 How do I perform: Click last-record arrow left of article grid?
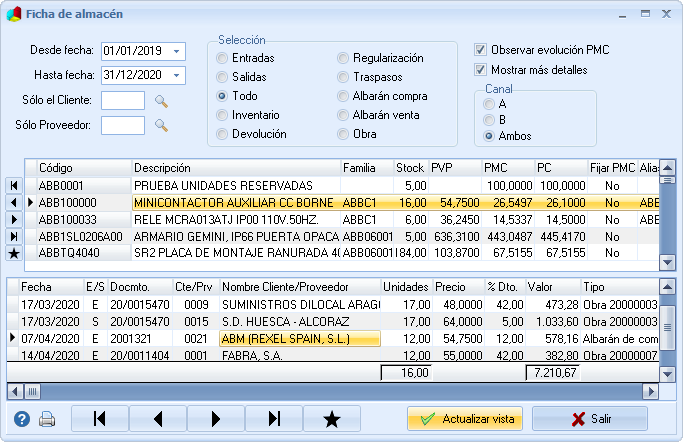(14, 236)
